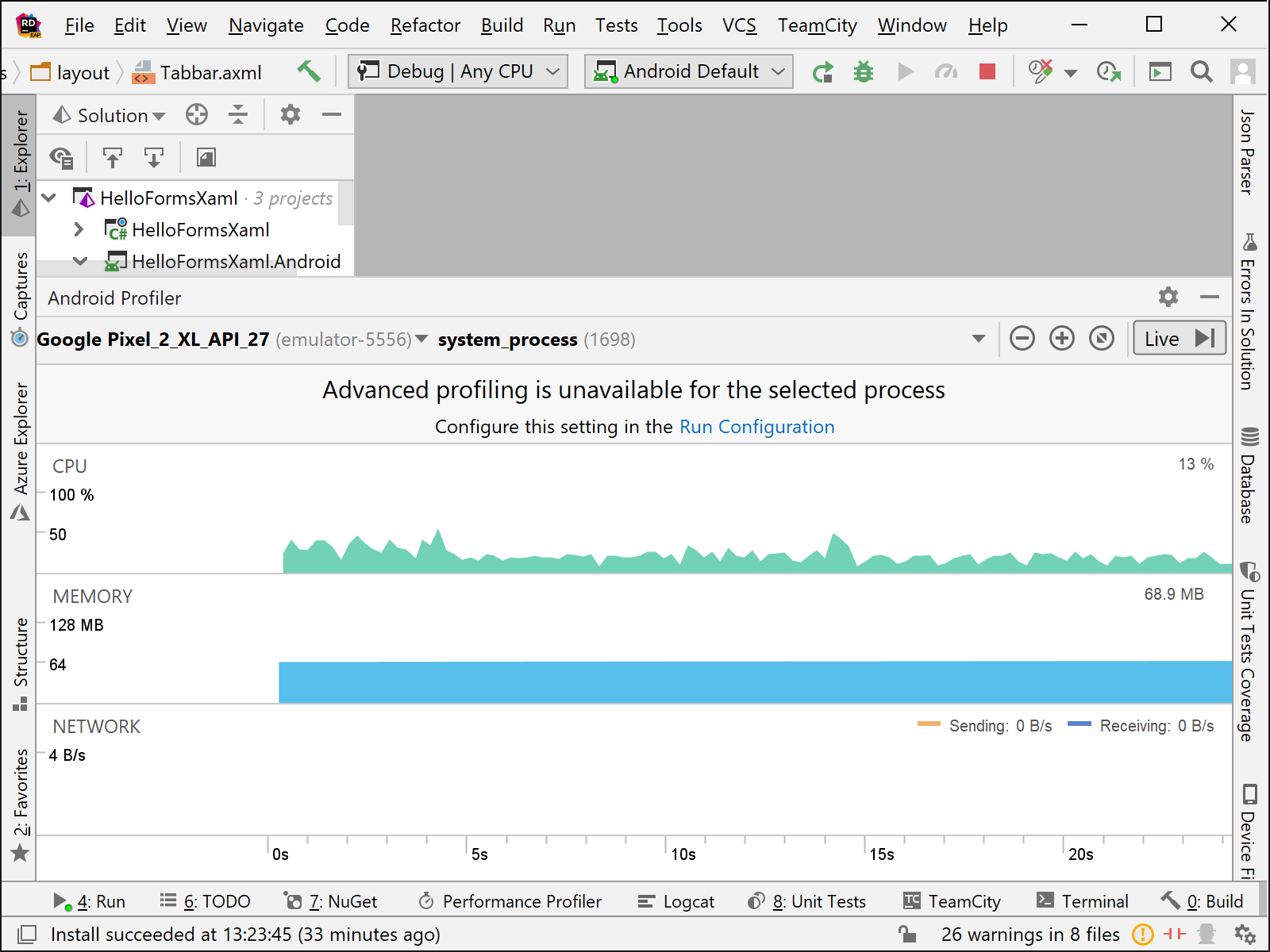1270x952 pixels.
Task: Click the warnings indicator in status bar
Action: (x=1030, y=935)
